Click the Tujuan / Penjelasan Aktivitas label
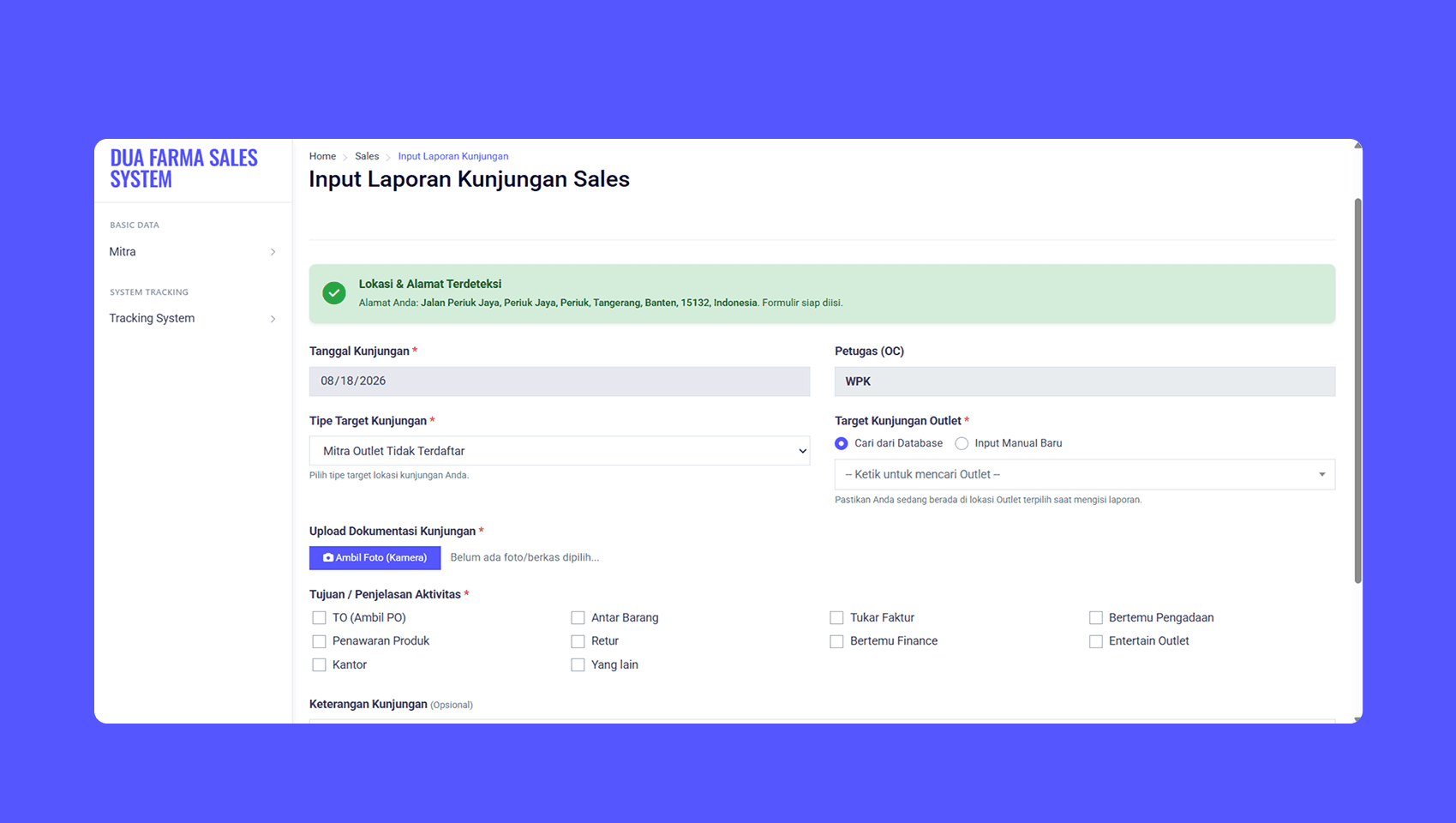This screenshot has width=1456, height=823. point(386,594)
